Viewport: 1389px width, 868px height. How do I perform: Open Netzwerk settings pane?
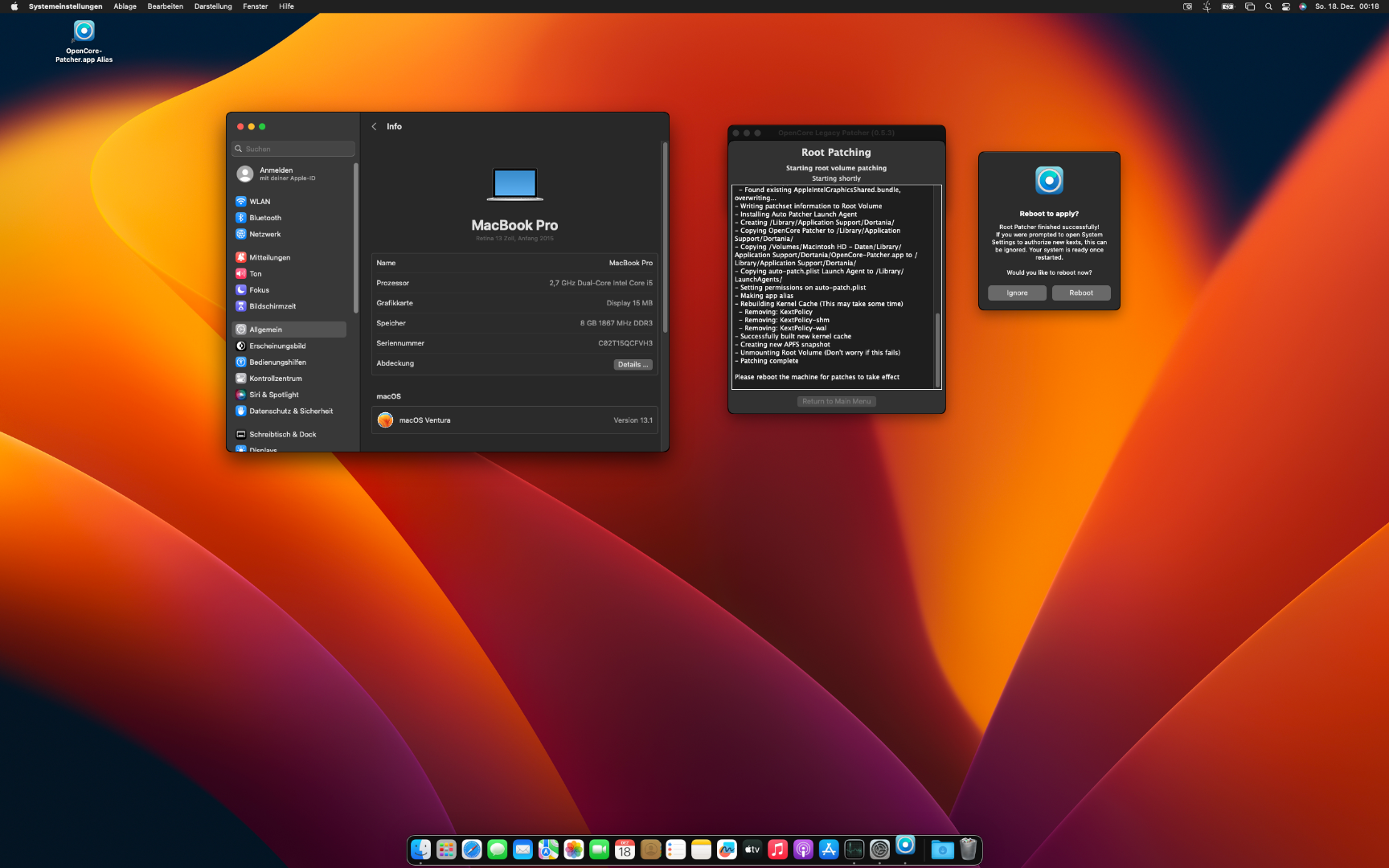coord(264,234)
